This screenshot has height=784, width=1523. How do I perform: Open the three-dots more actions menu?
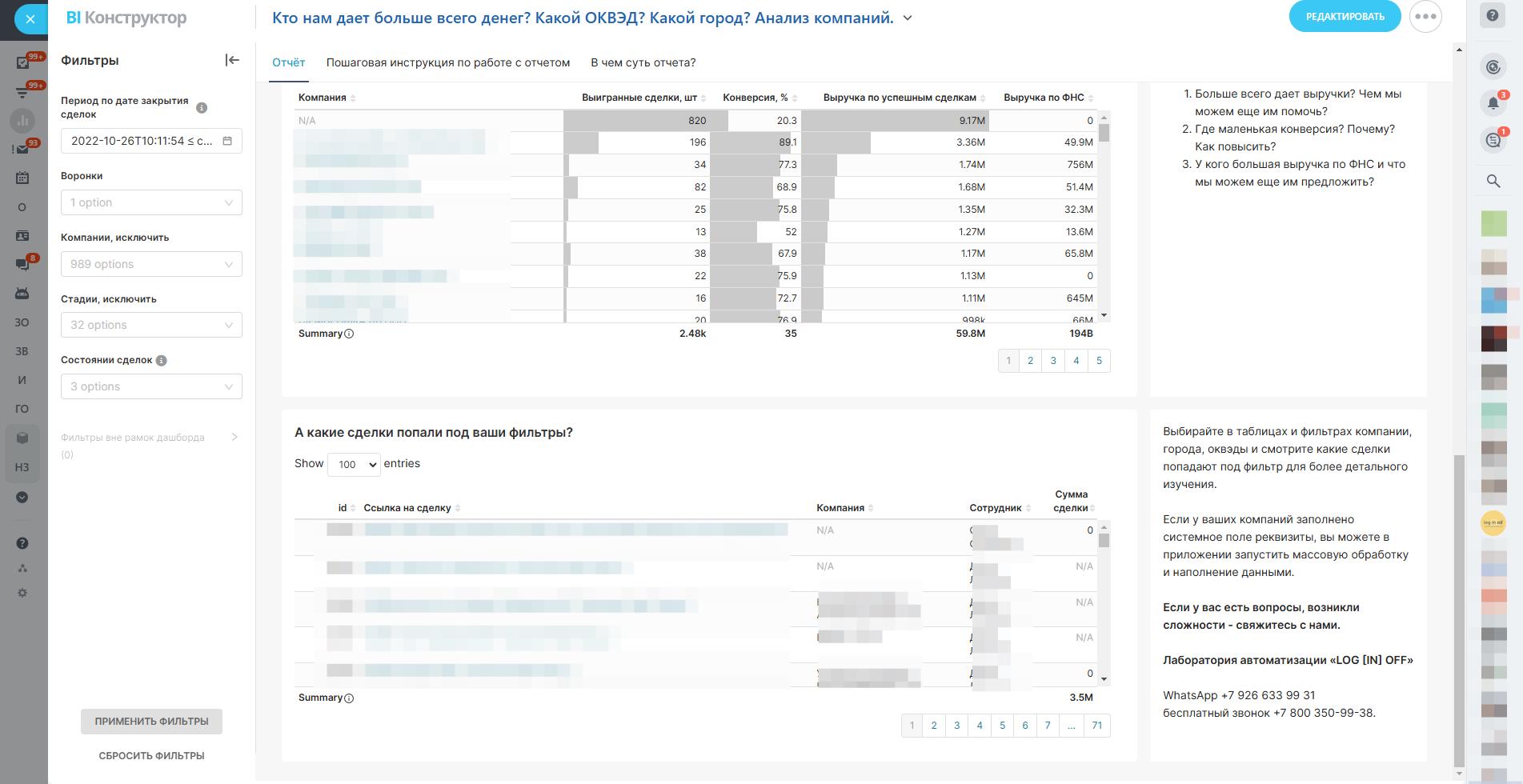[1425, 17]
